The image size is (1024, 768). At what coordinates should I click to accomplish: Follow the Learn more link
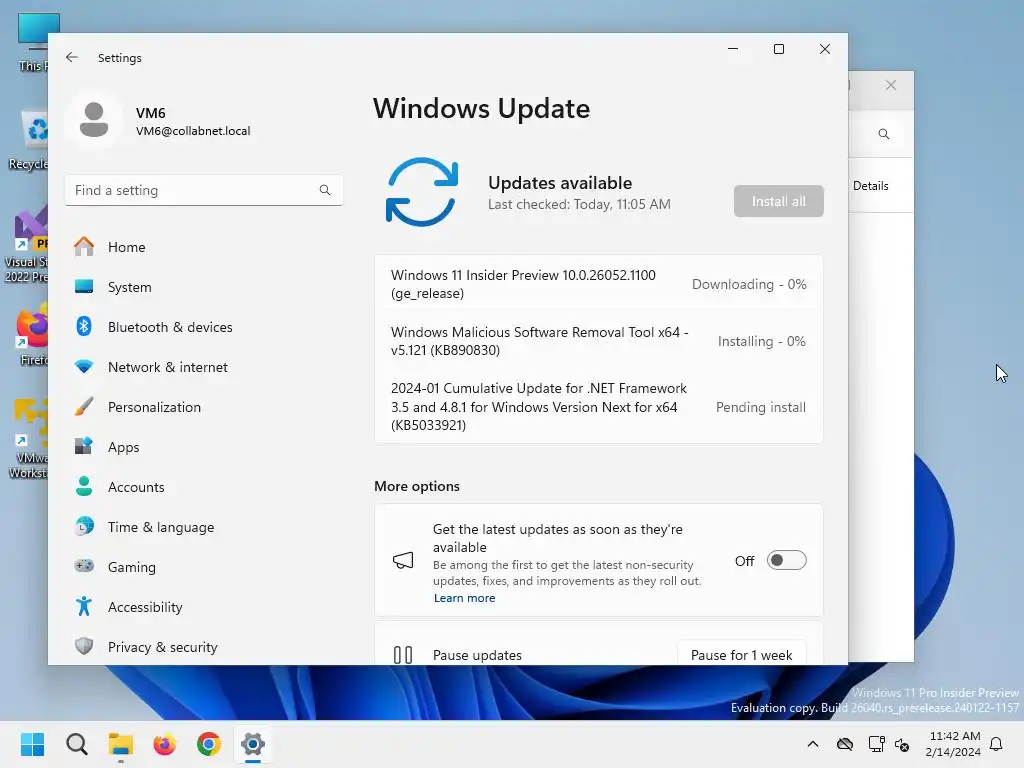point(464,598)
